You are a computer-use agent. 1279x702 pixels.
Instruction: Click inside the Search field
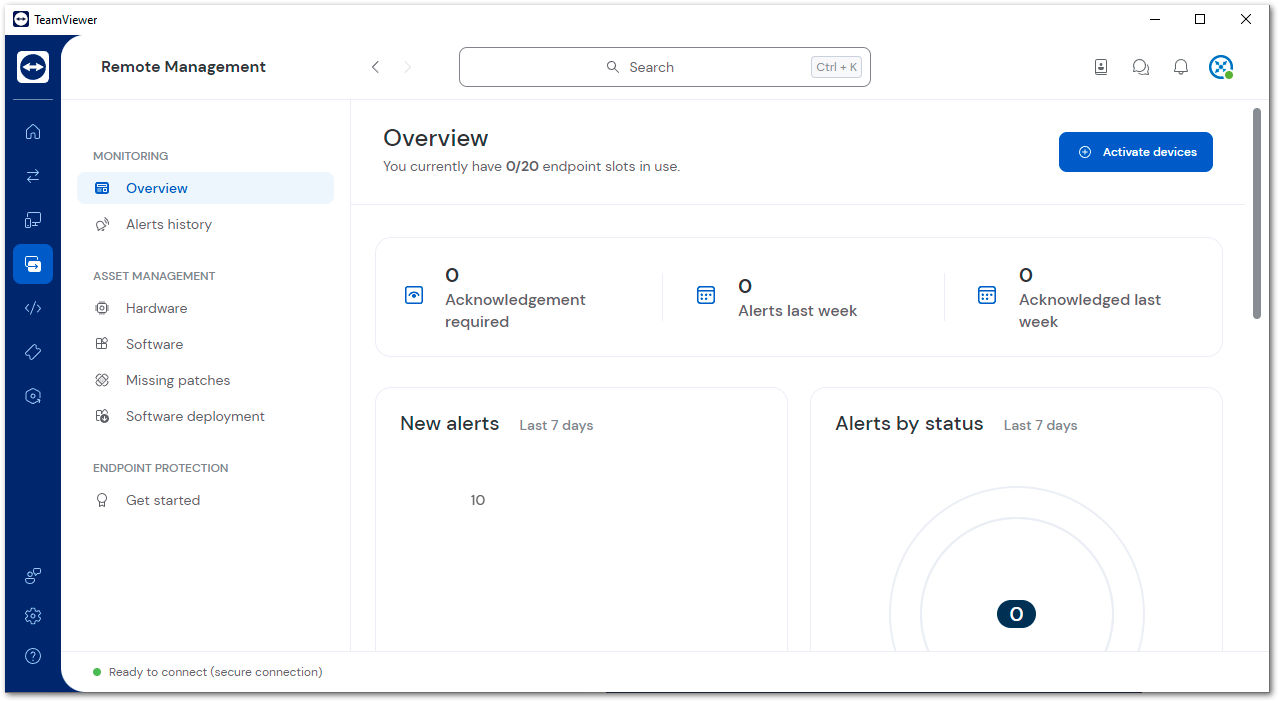(664, 66)
